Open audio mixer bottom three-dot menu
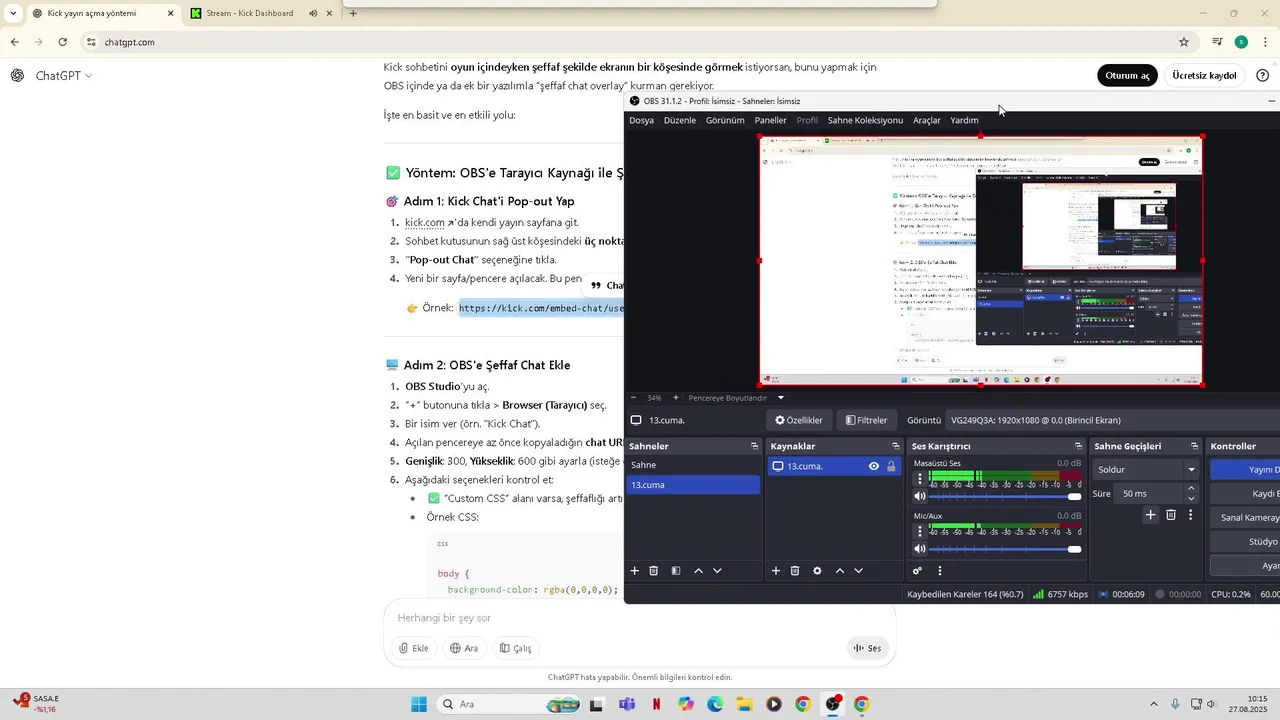Viewport: 1280px width, 720px height. pos(939,571)
